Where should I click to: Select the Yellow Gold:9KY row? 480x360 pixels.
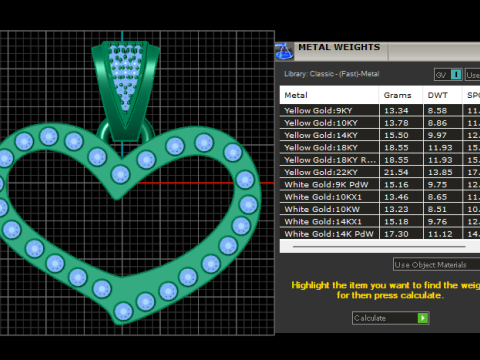(380, 110)
